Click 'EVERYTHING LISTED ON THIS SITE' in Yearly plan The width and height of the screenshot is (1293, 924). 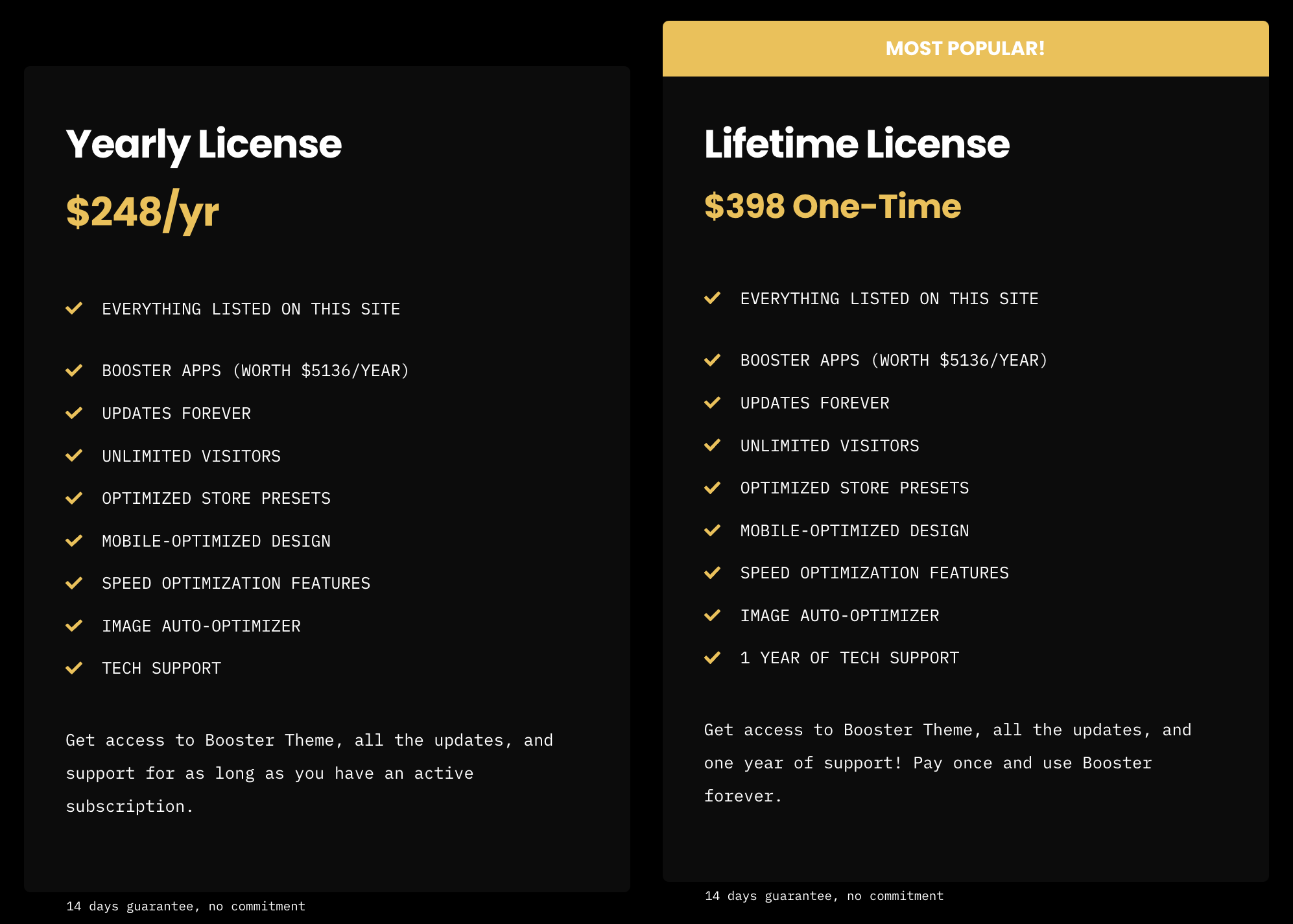[251, 309]
